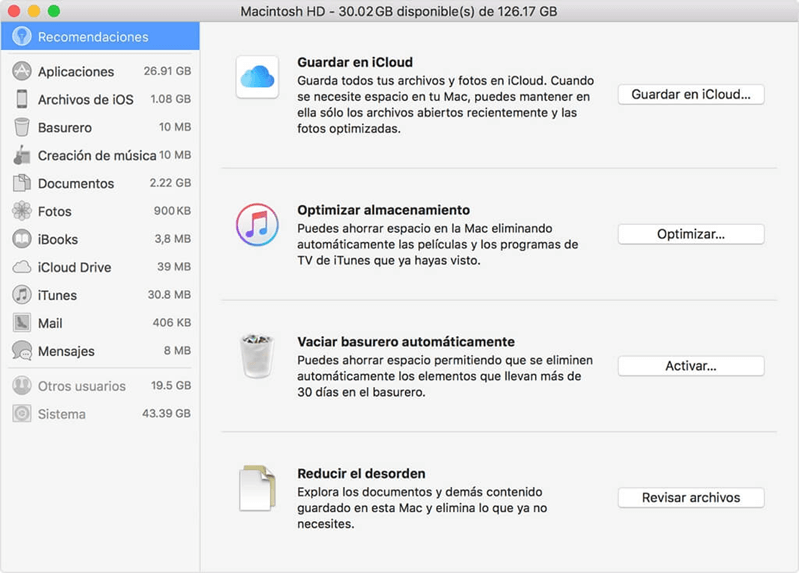Minimize the window with the yellow button
Viewport: 799px width, 573px height.
coord(34,11)
